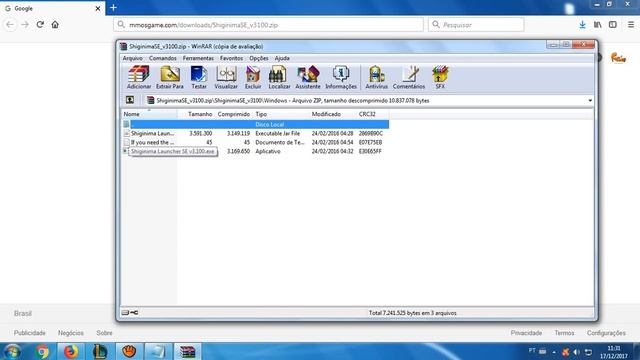
Task: Switch to WinRAR in the taskbar
Action: (187, 351)
